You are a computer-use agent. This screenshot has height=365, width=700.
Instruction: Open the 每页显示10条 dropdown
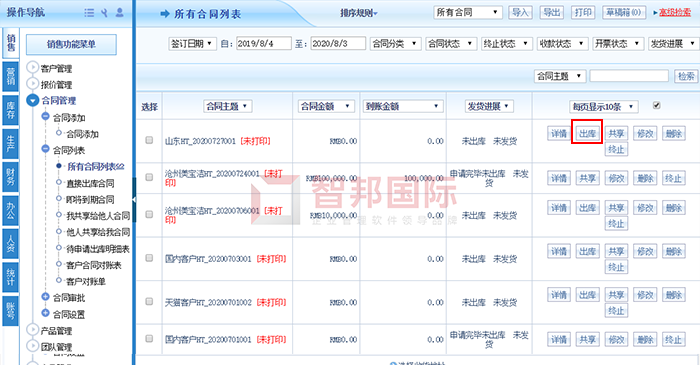[x=604, y=106]
